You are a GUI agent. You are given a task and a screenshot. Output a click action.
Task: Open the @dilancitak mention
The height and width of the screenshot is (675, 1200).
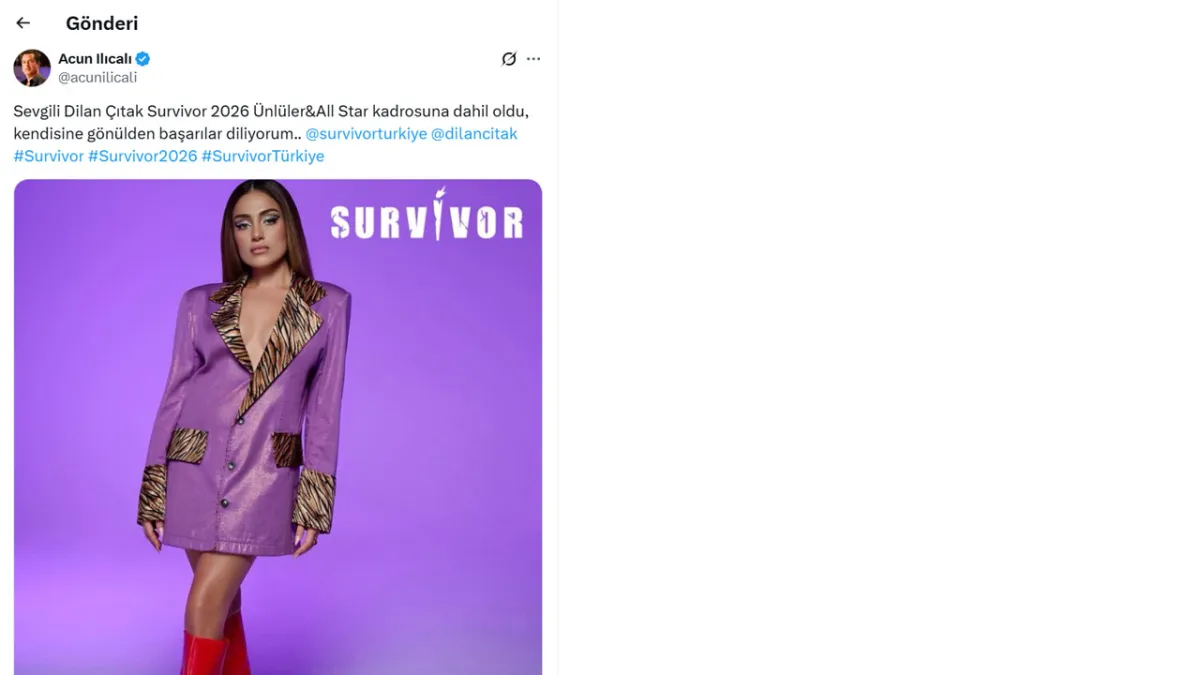[474, 134]
